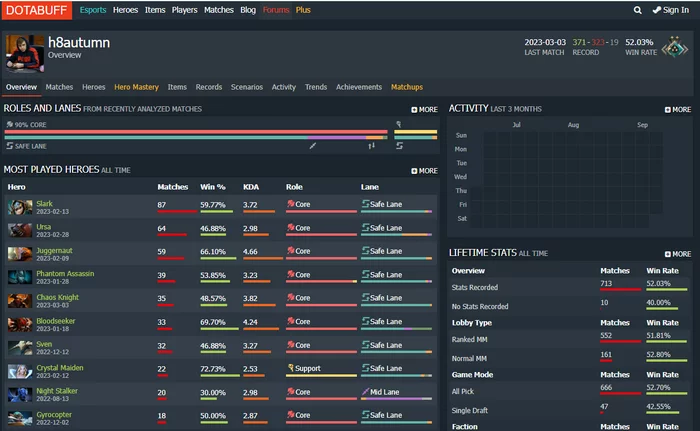This screenshot has width=700, height=431.
Task: Click the Gyrocopter portrait icon
Action: (x=20, y=418)
